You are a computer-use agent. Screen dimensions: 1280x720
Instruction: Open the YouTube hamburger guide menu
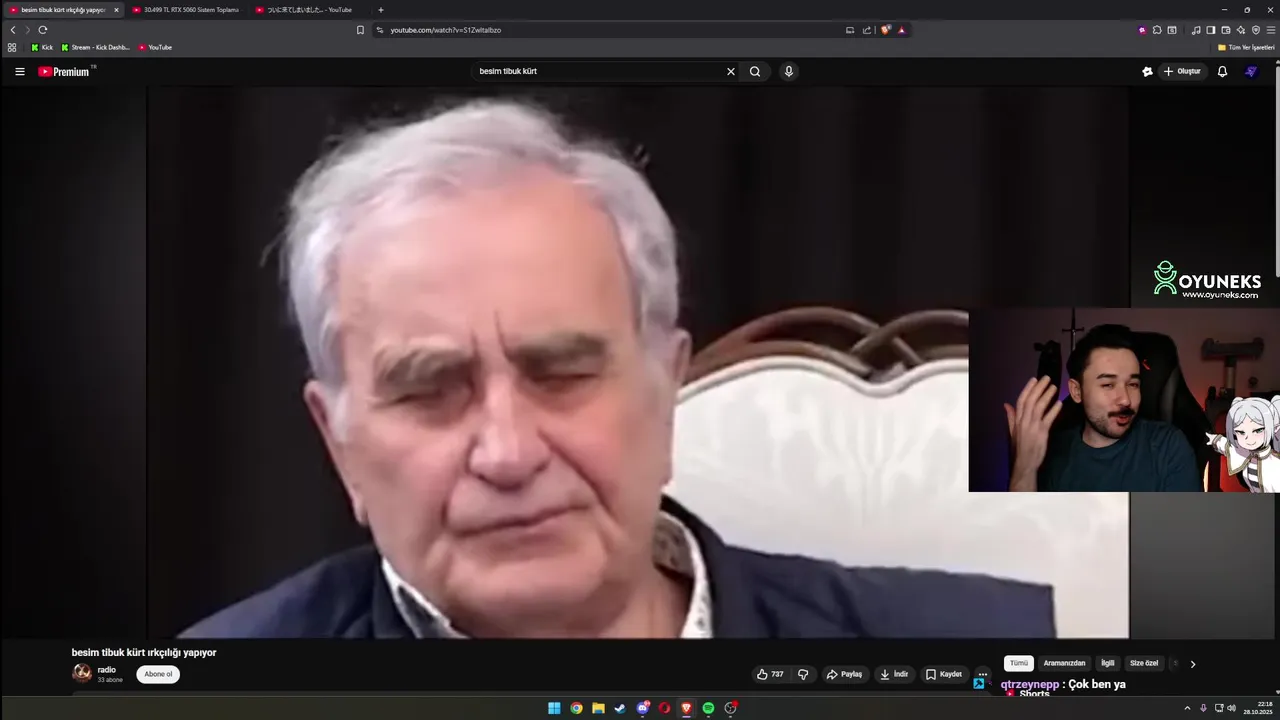point(19,72)
